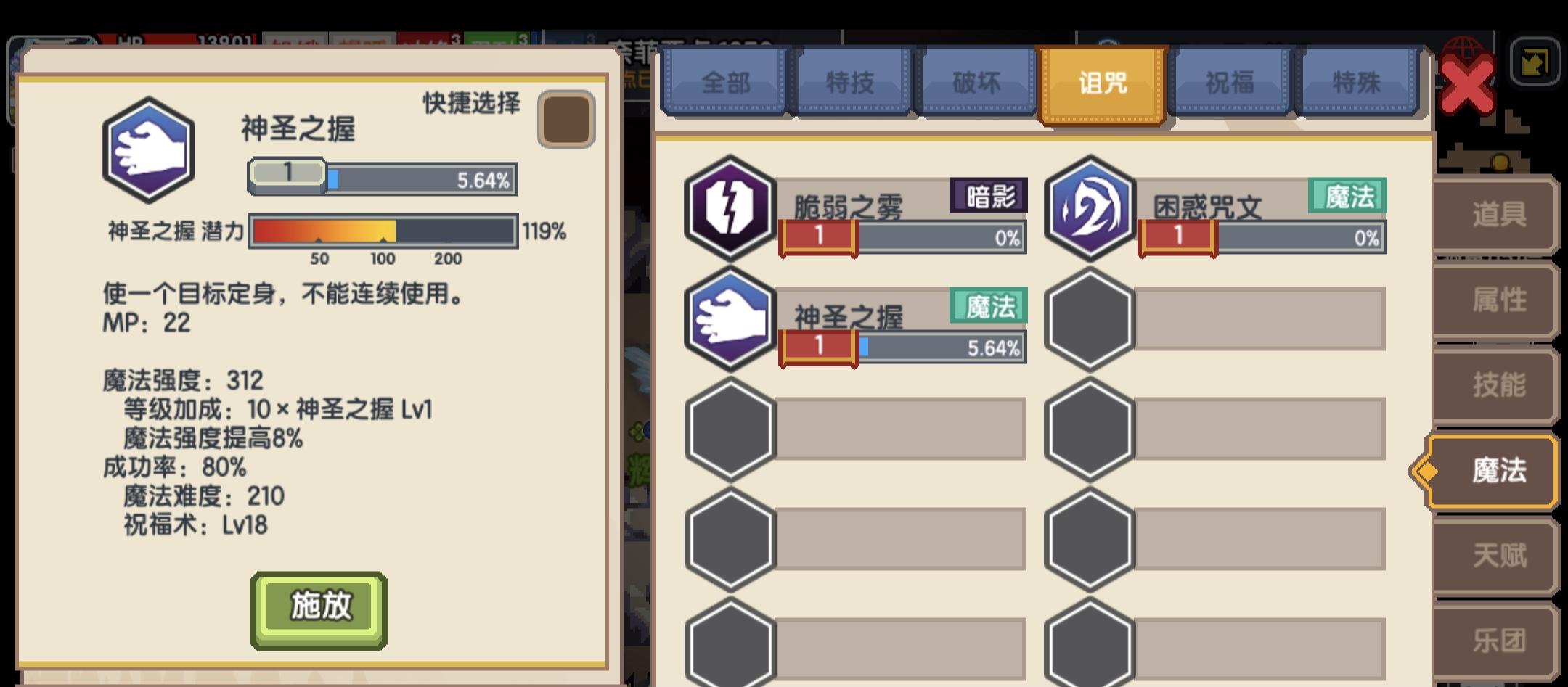
Task: Open the 特殊 spell category tab
Action: click(x=1356, y=82)
